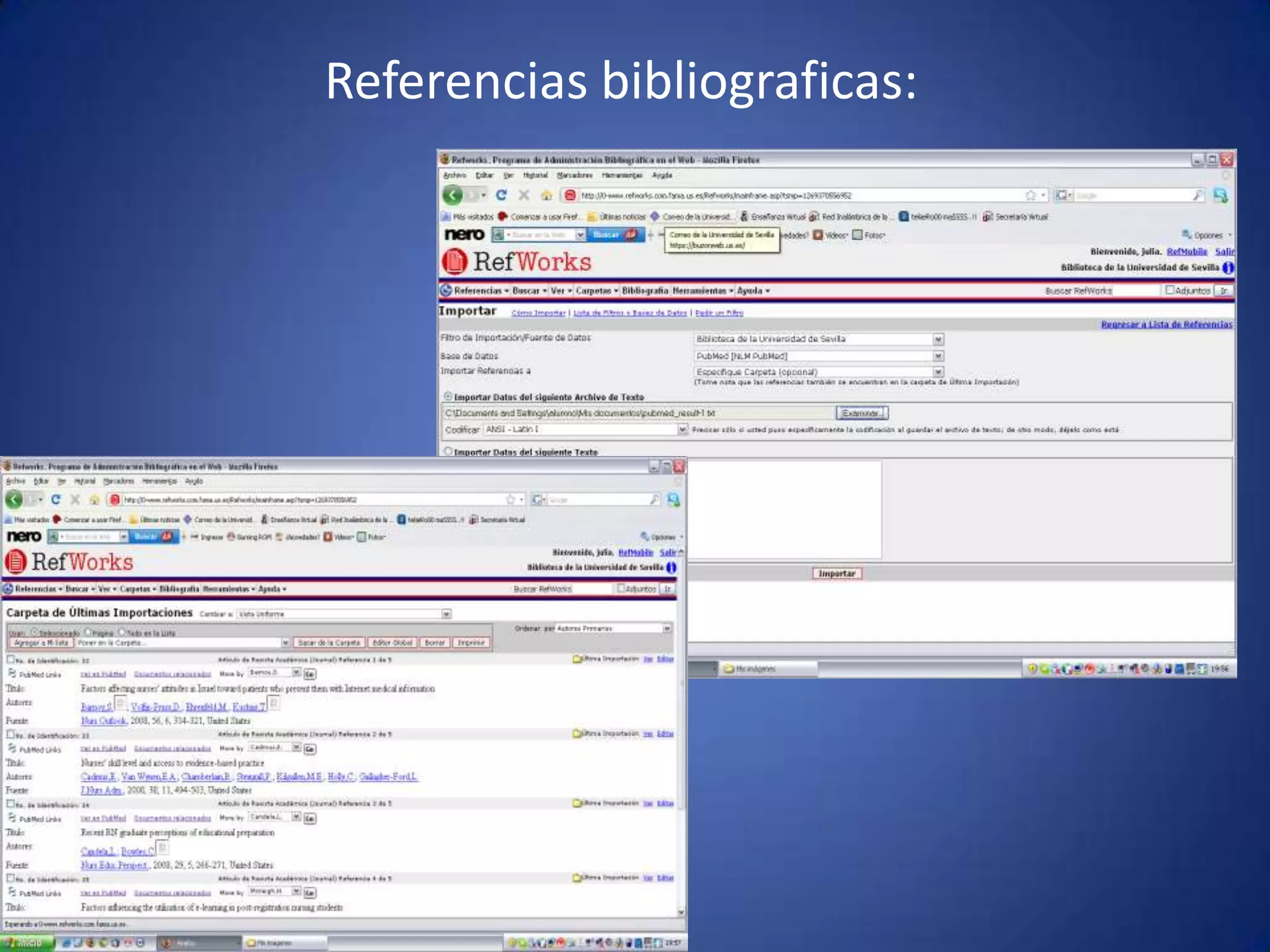Open Buscar menu in Carpeta window

point(80,589)
